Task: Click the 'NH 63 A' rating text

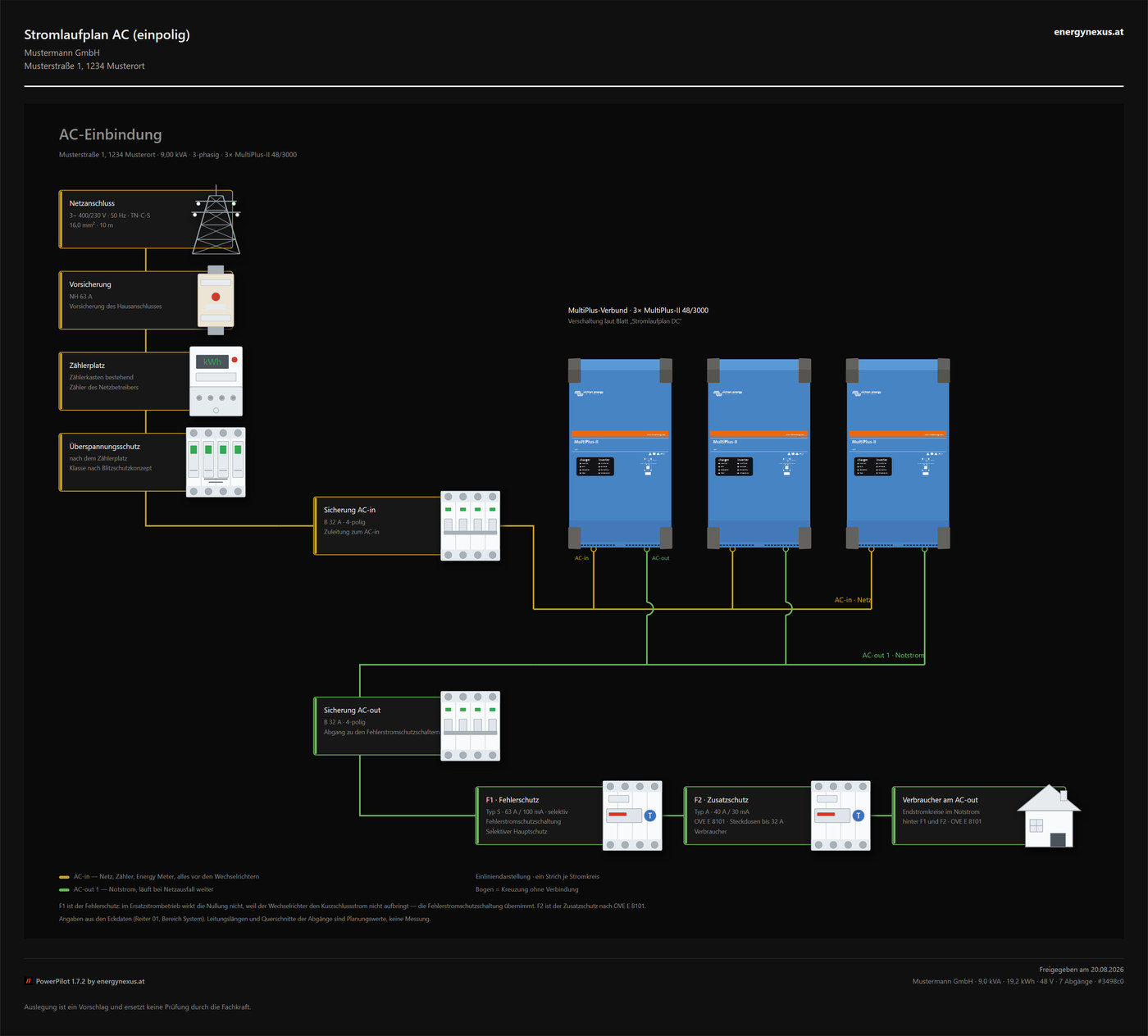Action: pos(80,297)
